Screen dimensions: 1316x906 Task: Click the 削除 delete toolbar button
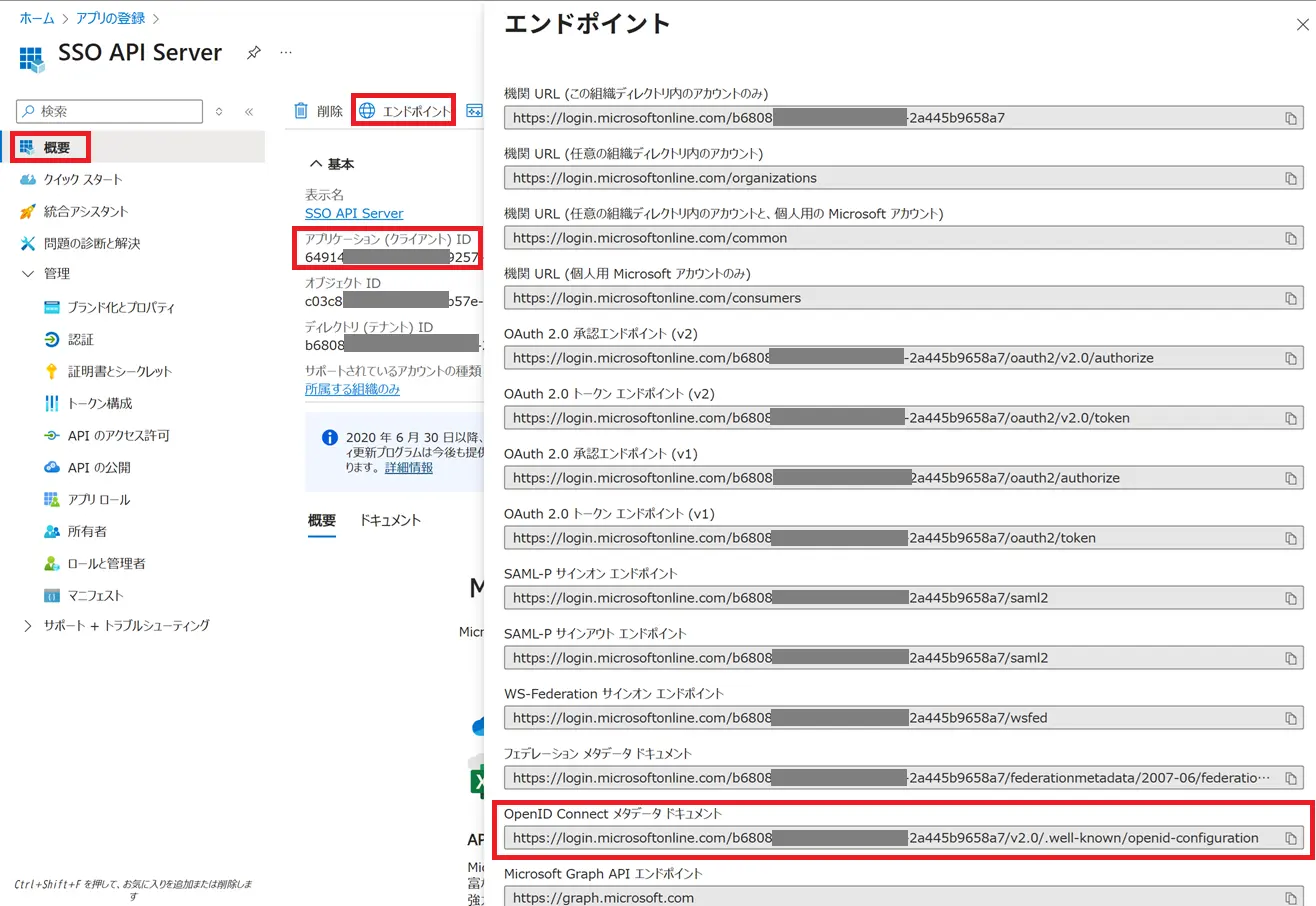click(319, 111)
